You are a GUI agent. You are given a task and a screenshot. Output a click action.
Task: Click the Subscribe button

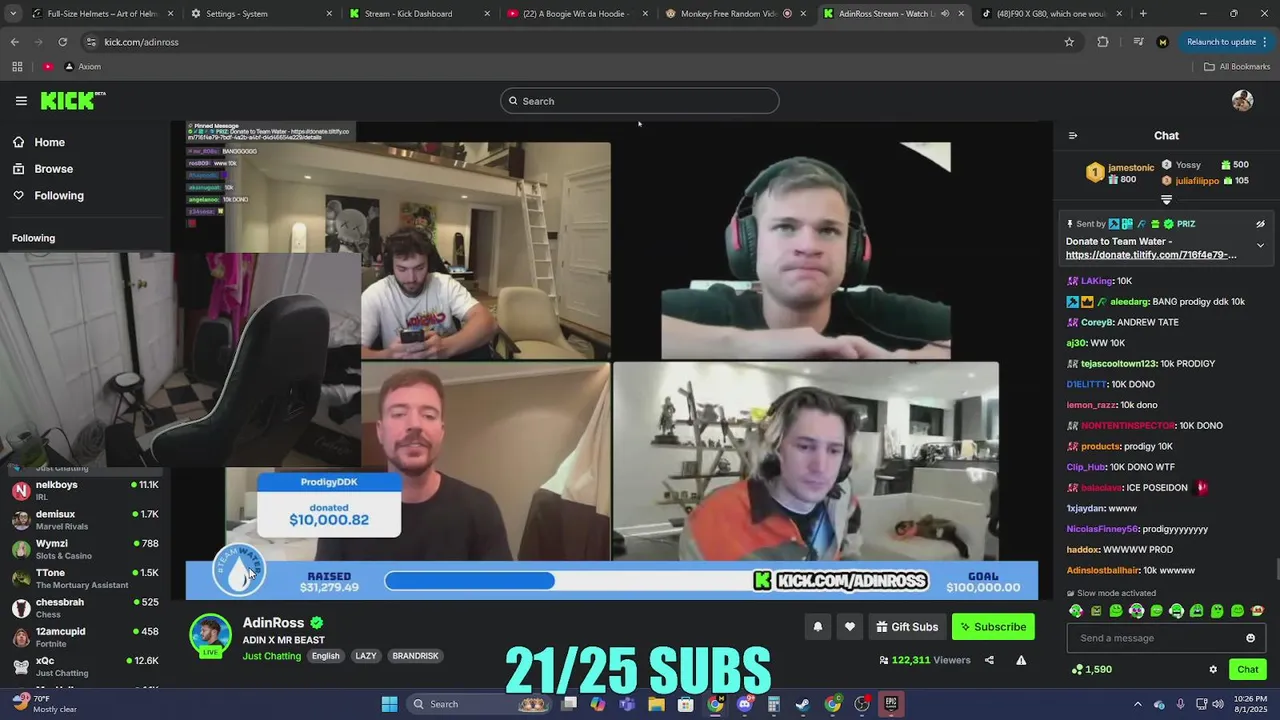pyautogui.click(x=993, y=627)
